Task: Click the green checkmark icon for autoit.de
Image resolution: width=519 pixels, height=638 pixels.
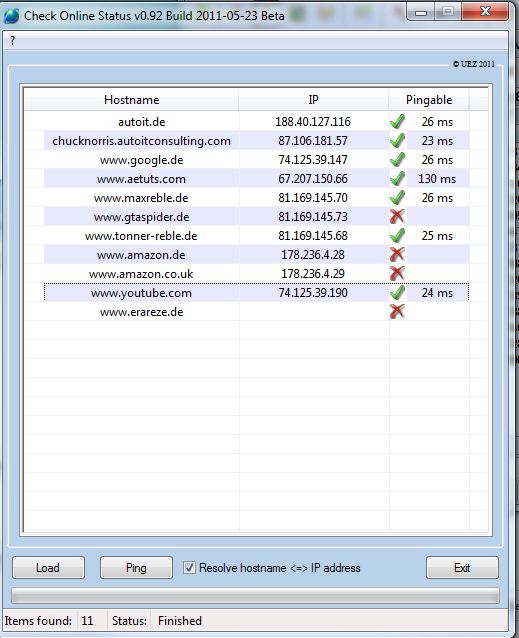Action: coord(397,121)
